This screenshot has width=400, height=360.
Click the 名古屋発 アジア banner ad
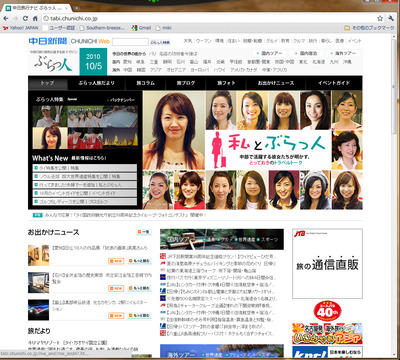tap(327, 333)
